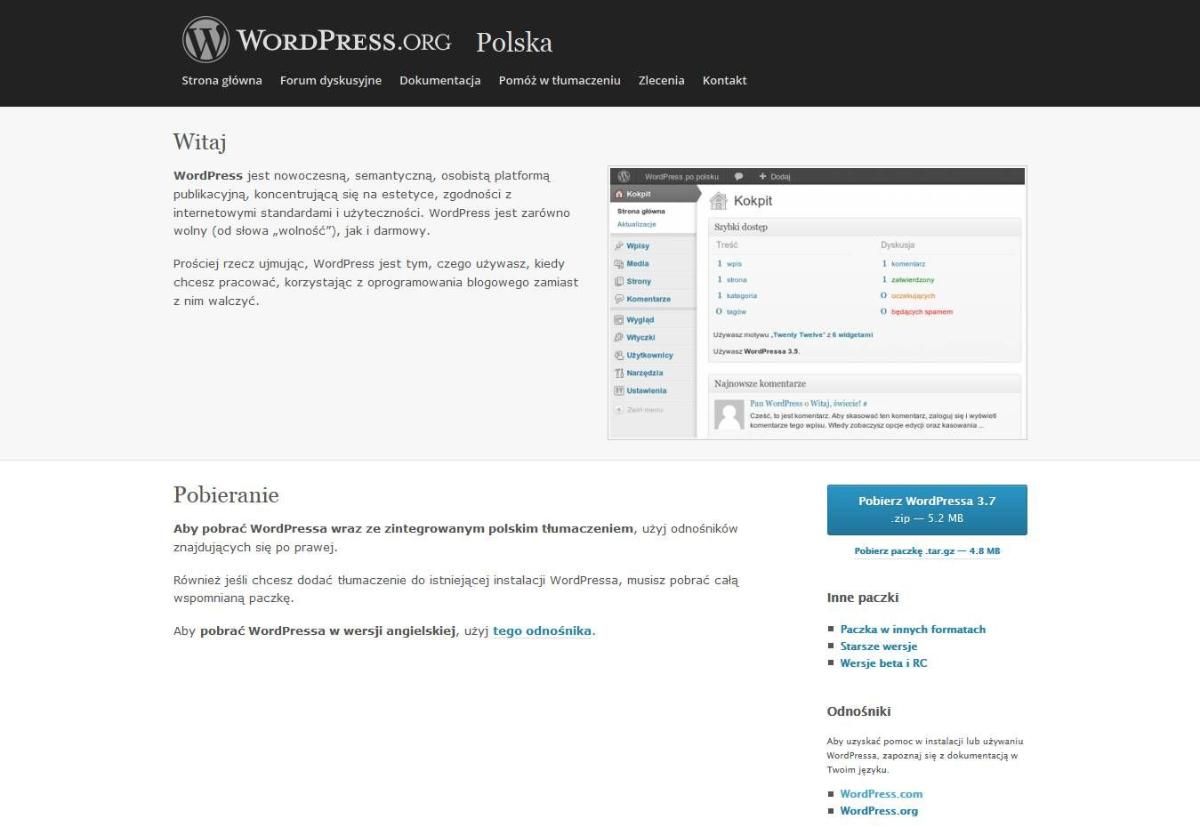Download the .tar.gz package link
The height and width of the screenshot is (827, 1200).
(927, 551)
